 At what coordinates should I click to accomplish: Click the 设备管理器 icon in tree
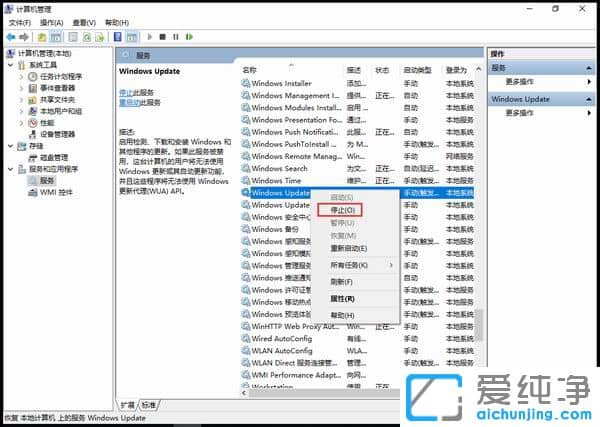point(33,134)
